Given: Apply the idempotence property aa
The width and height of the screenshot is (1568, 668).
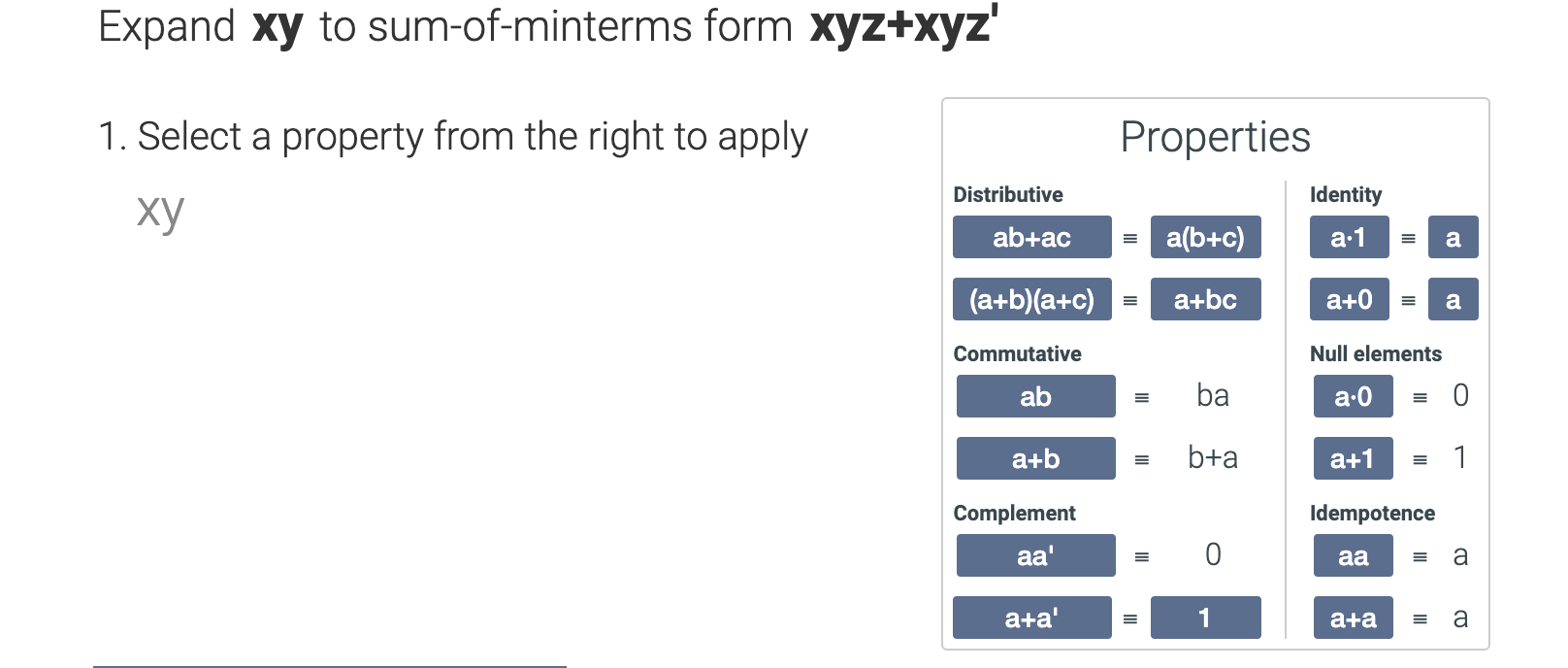Looking at the screenshot, I should (1353, 555).
